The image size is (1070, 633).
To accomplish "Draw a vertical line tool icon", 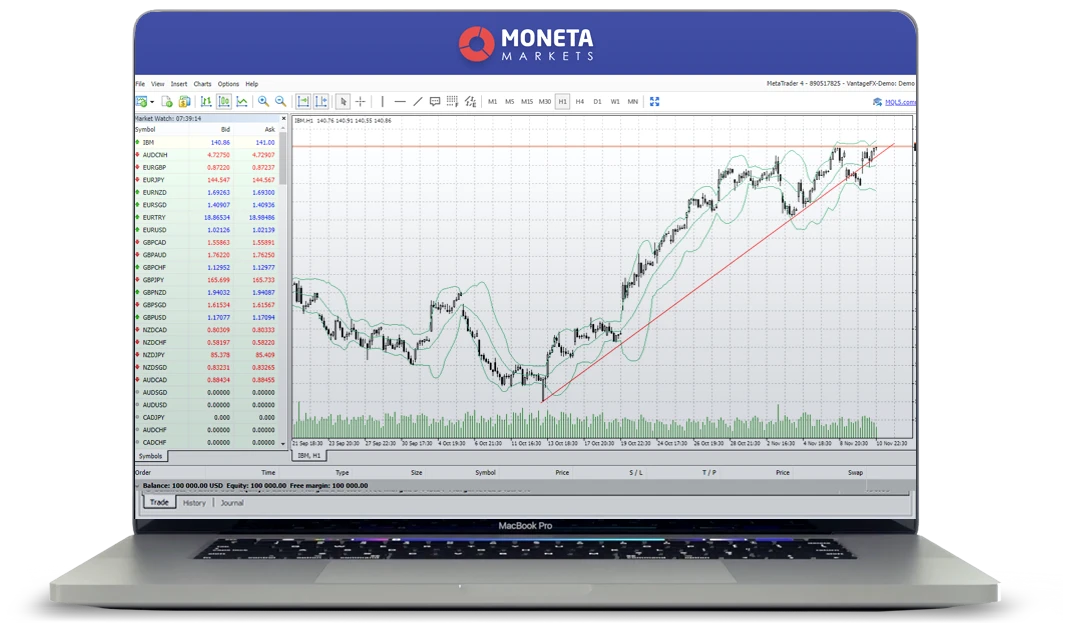I will (382, 101).
